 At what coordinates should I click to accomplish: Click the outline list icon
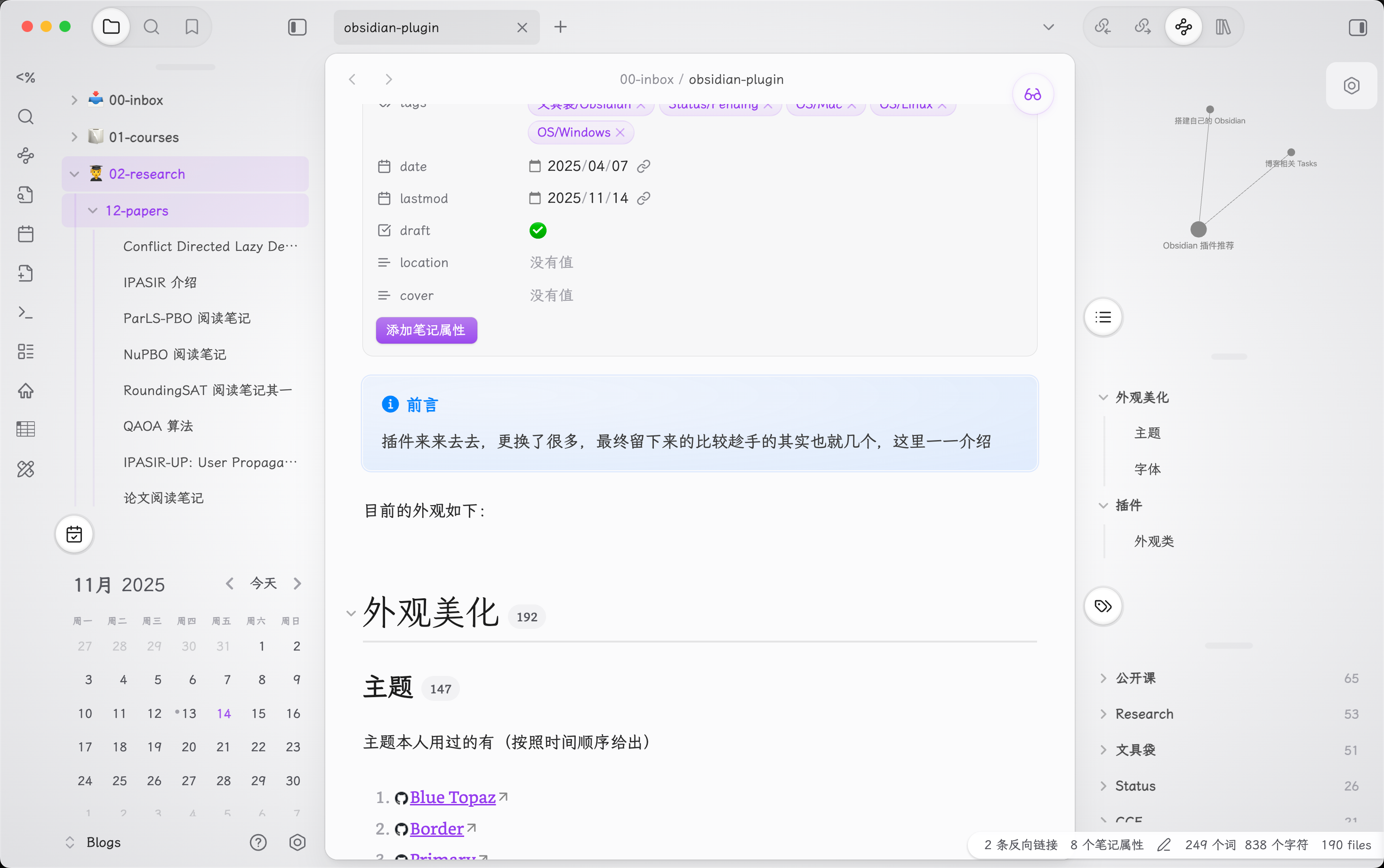[1102, 317]
